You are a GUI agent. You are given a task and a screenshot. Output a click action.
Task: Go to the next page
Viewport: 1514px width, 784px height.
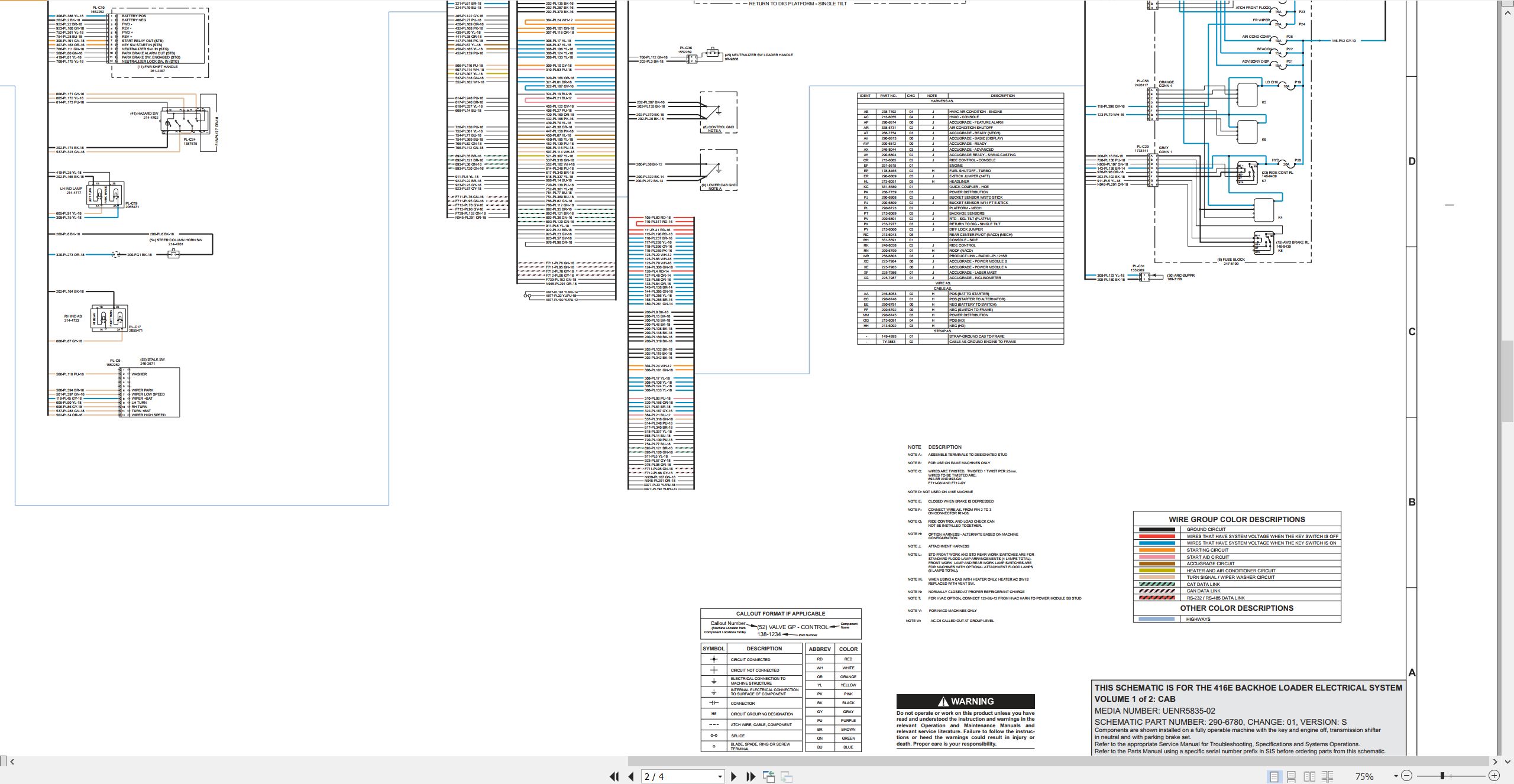tap(734, 776)
